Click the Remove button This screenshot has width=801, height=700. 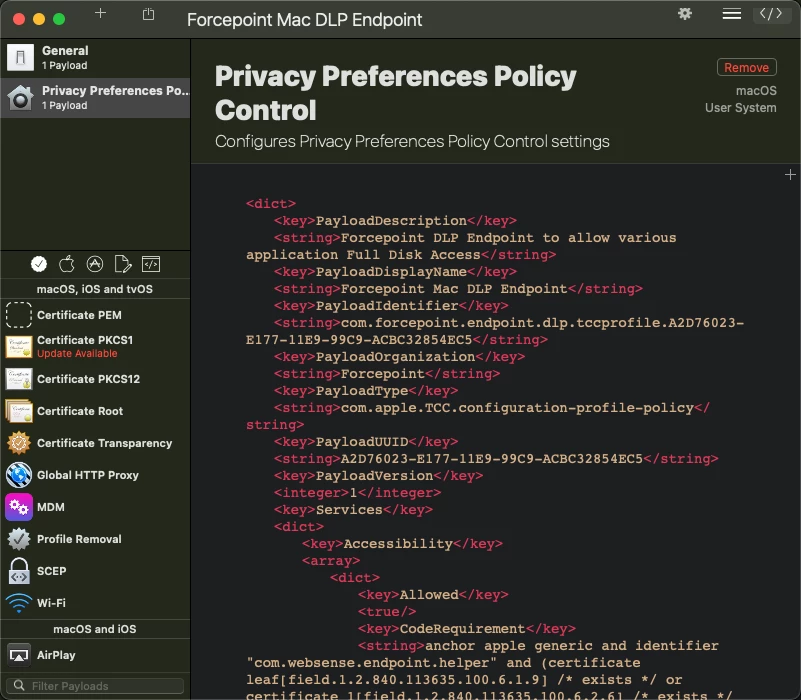pos(746,67)
